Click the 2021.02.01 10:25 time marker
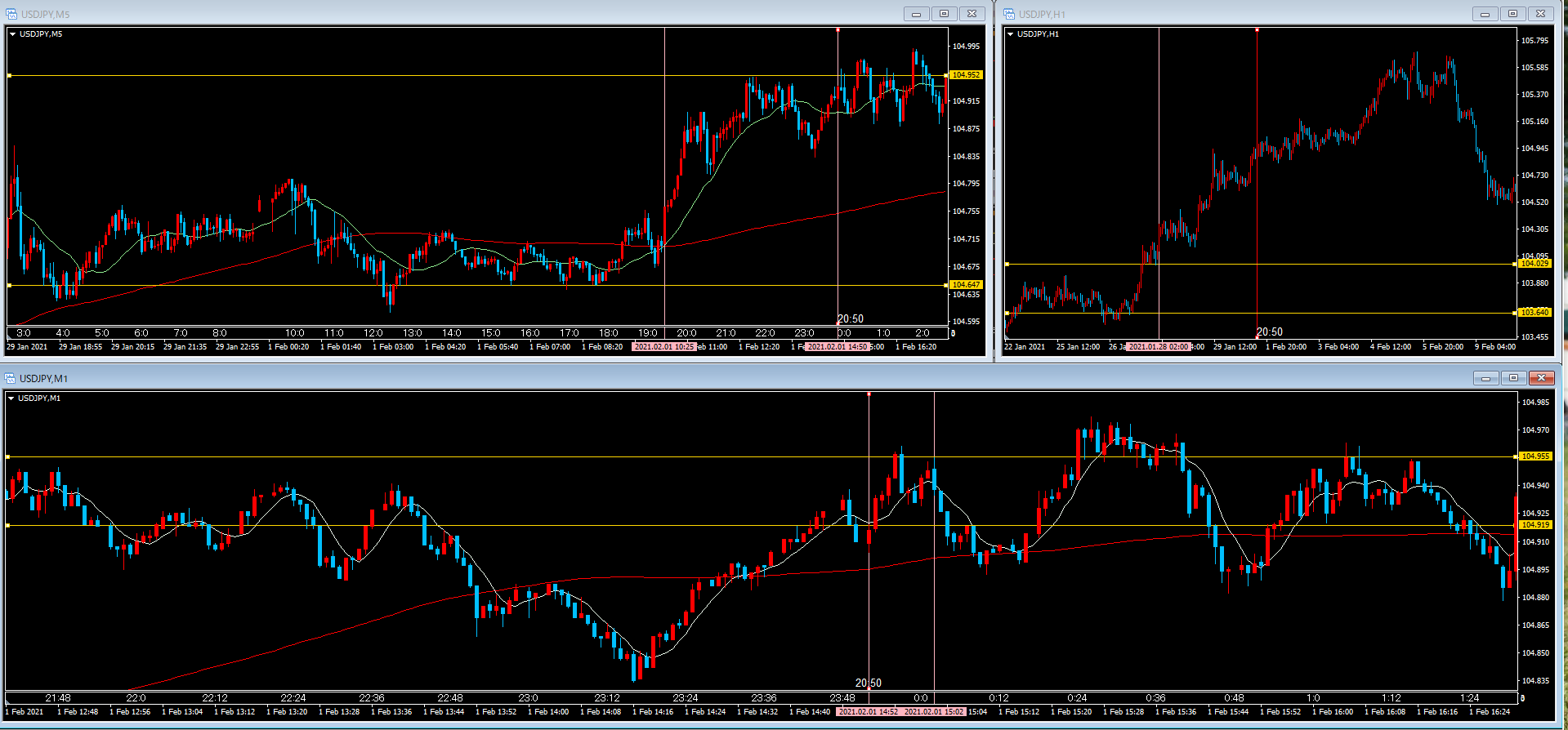The width and height of the screenshot is (1568, 730). (x=664, y=347)
